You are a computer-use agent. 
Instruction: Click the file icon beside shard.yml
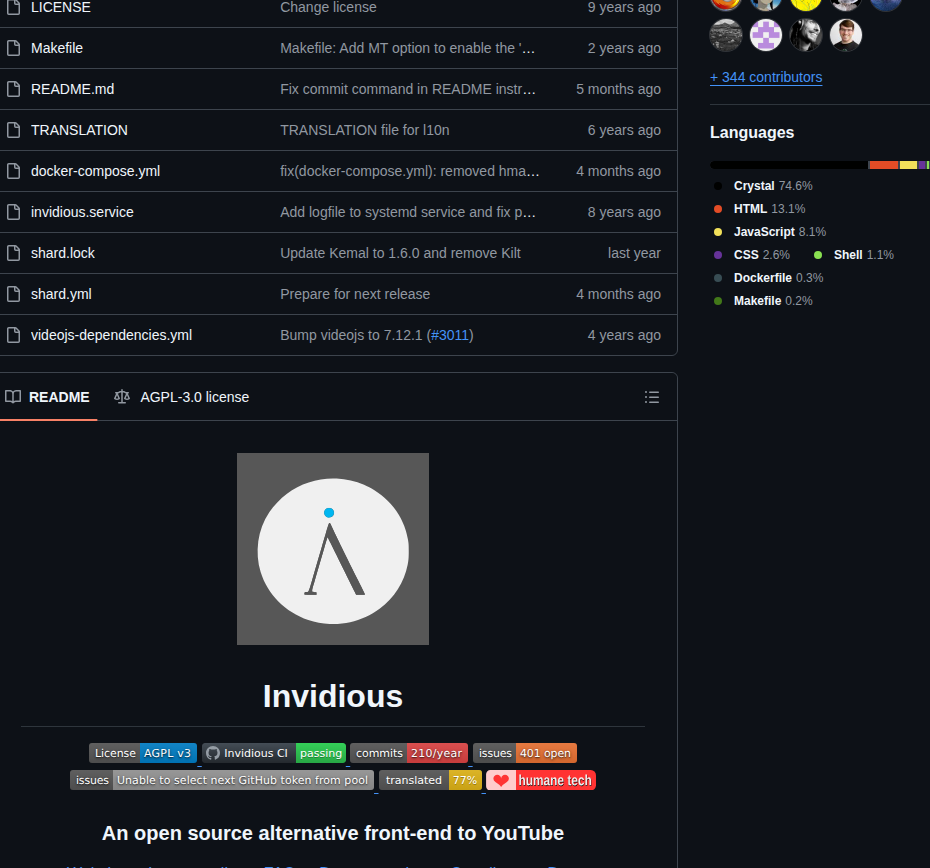[x=14, y=294]
